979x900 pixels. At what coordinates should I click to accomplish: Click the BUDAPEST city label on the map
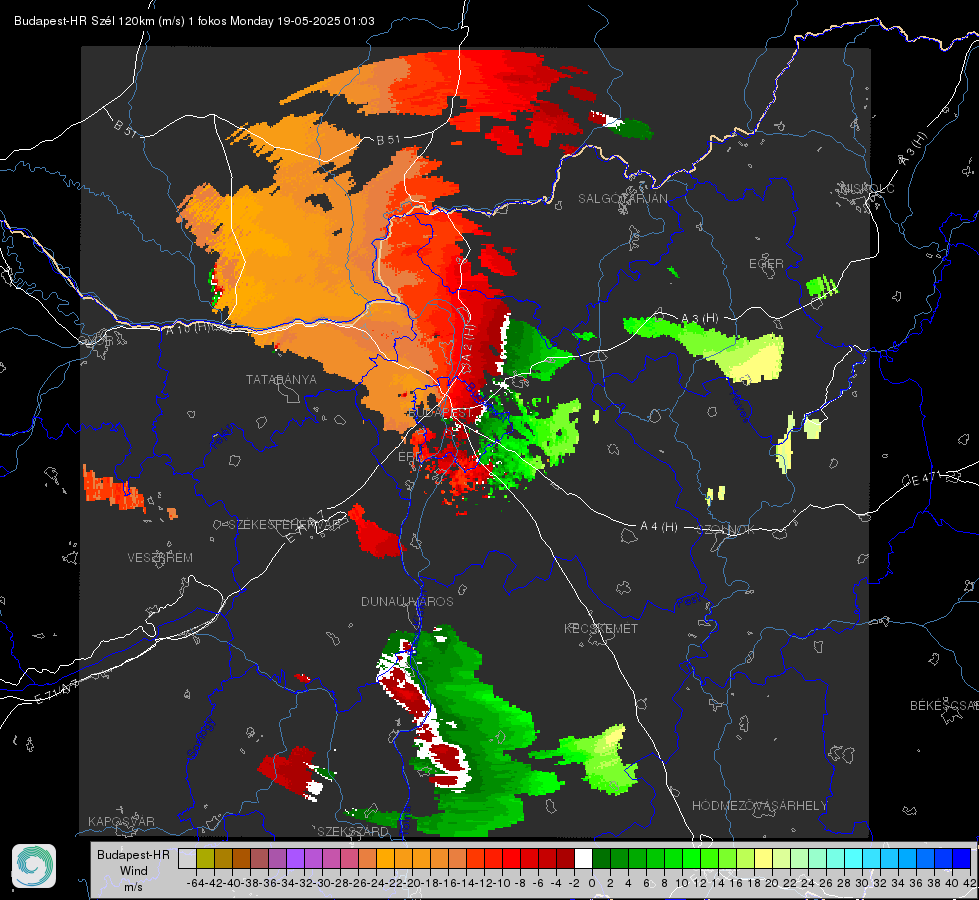tap(441, 413)
